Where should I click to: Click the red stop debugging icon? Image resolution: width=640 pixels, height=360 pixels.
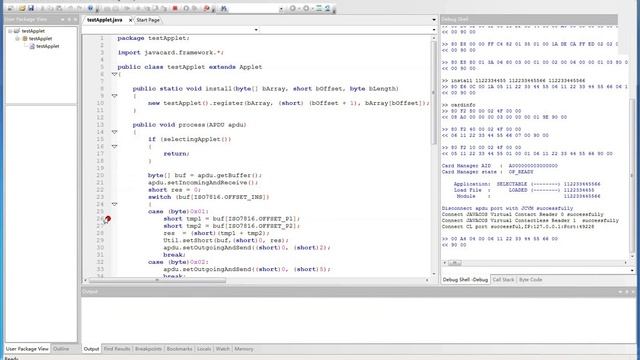click(x=175, y=8)
